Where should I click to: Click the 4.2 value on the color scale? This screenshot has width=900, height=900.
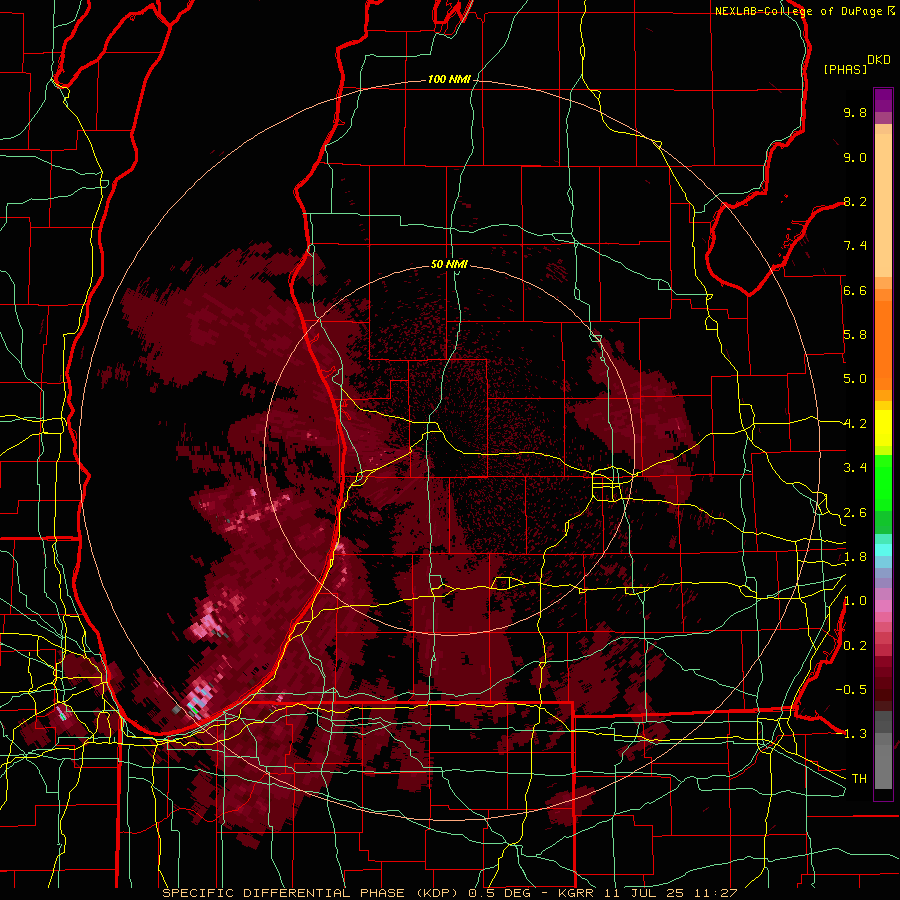[855, 424]
